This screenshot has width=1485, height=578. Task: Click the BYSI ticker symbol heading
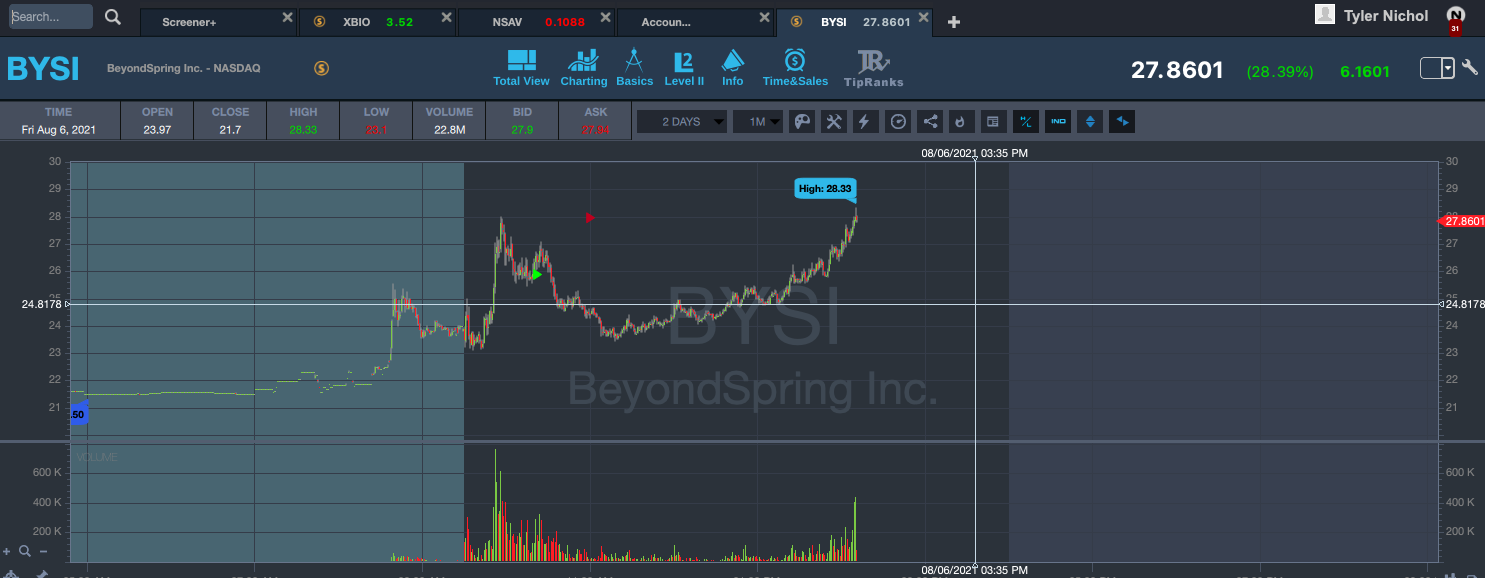pyautogui.click(x=43, y=68)
